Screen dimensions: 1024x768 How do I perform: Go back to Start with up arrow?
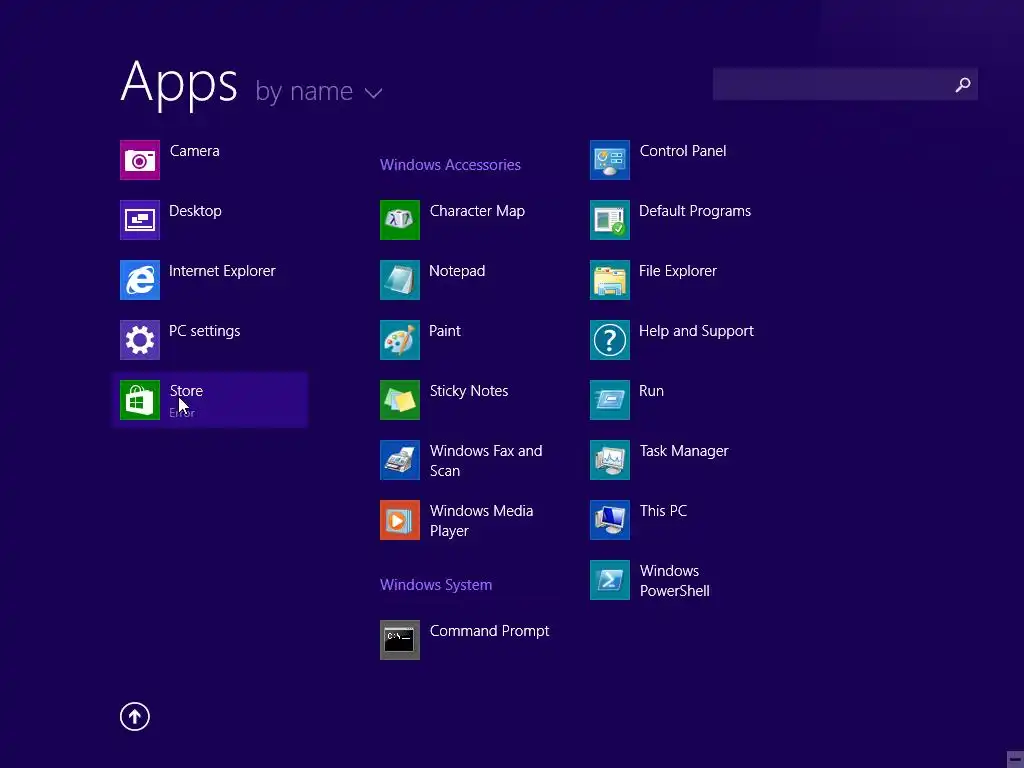coord(135,716)
